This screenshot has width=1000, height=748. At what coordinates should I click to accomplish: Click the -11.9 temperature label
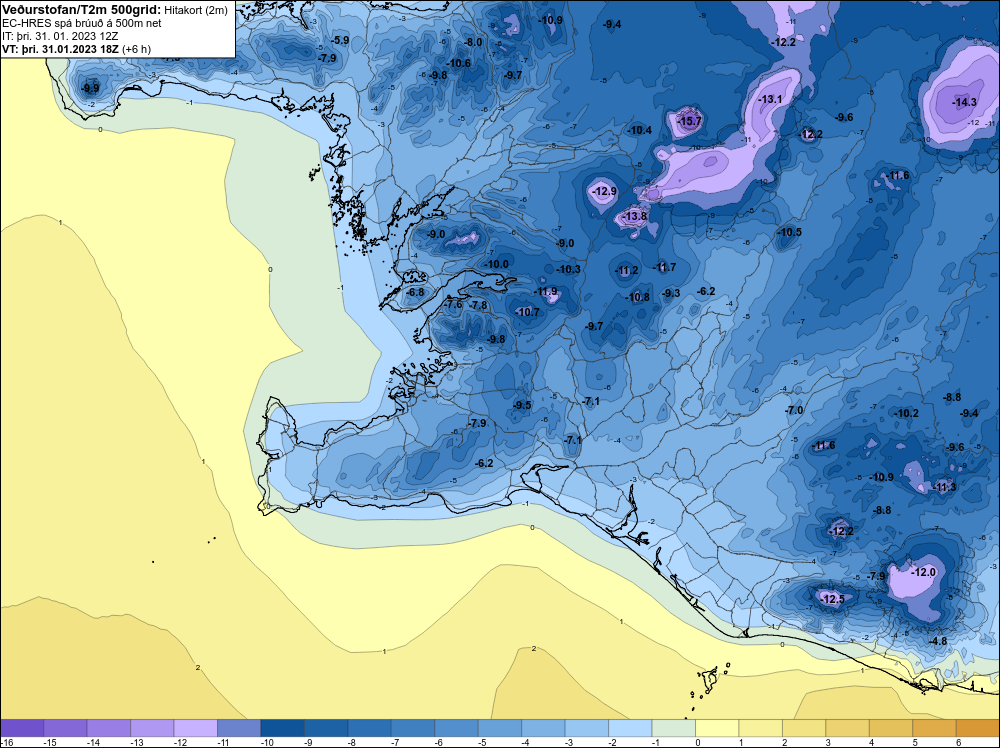tap(546, 292)
